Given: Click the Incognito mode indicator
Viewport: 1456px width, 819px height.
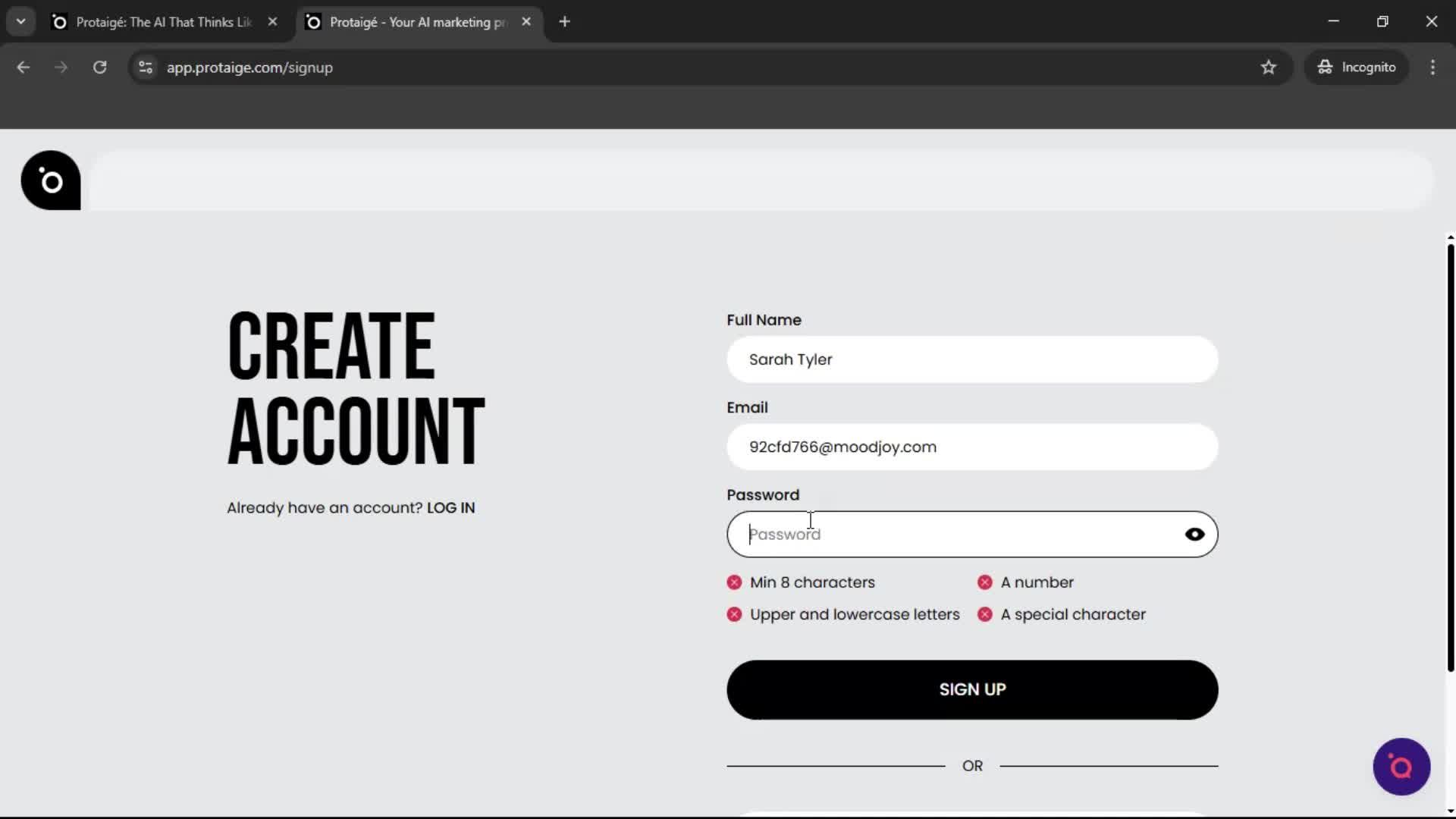Looking at the screenshot, I should [x=1357, y=67].
